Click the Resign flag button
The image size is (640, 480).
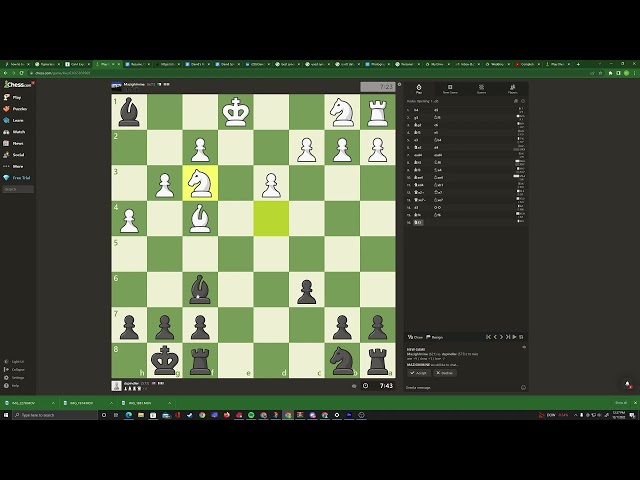tap(435, 337)
